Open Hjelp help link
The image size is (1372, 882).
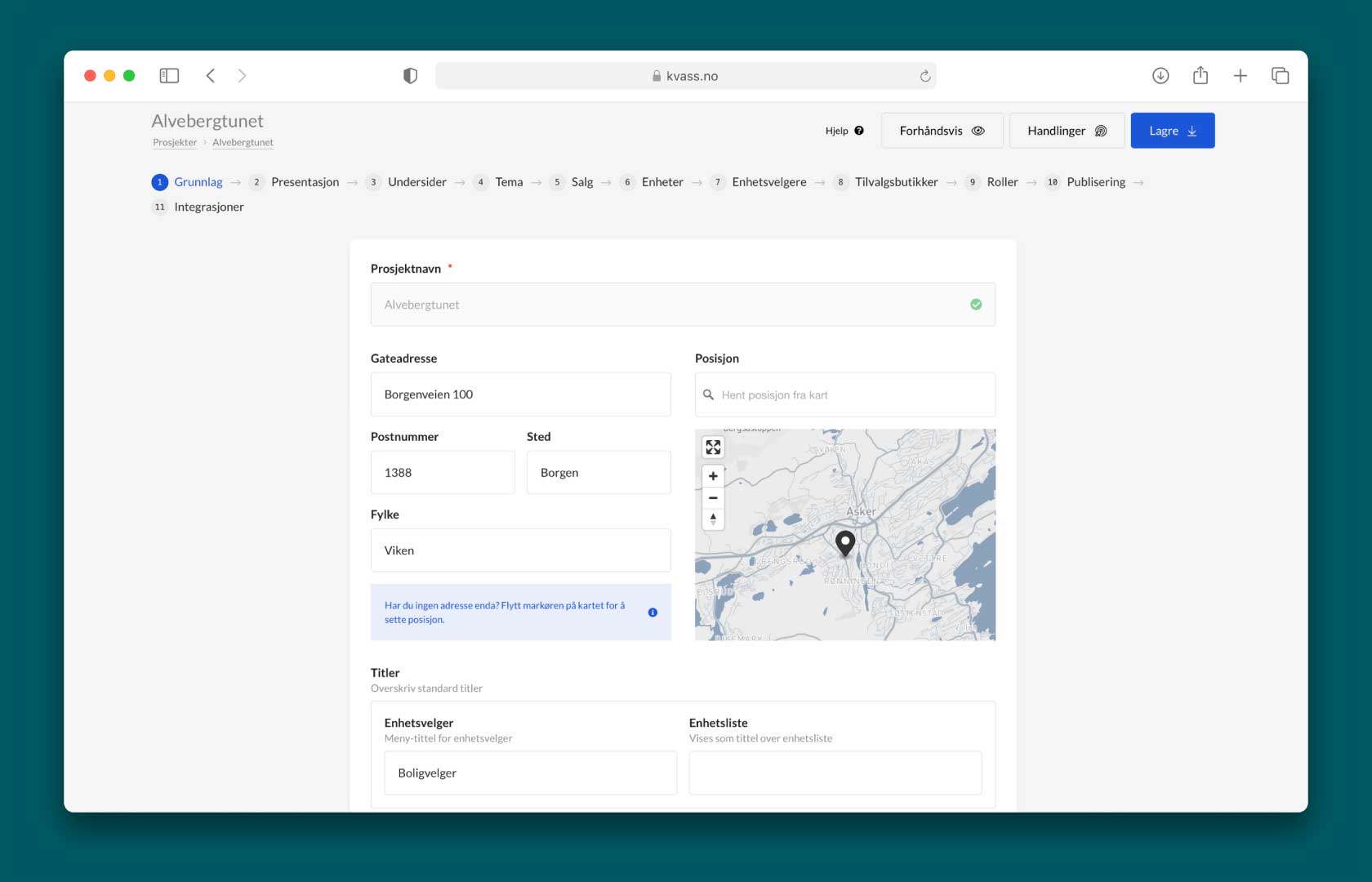tap(844, 131)
